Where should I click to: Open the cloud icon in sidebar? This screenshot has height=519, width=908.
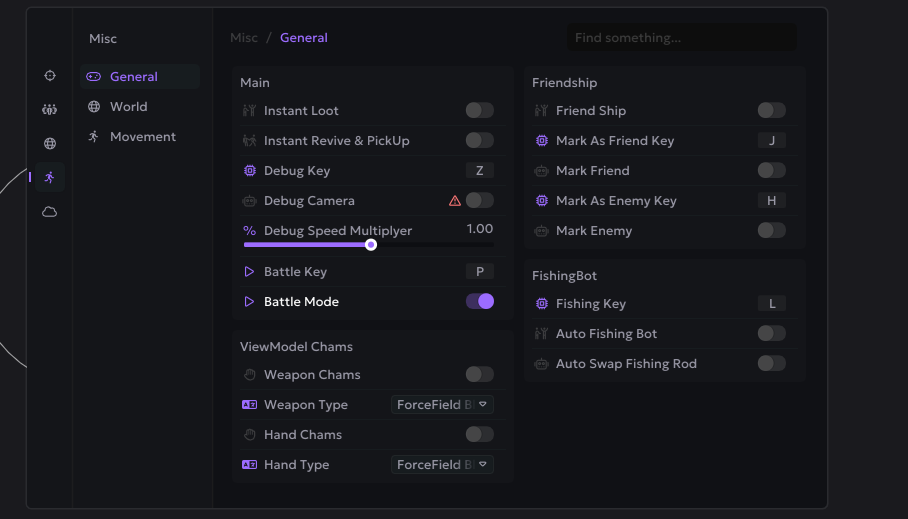(x=50, y=212)
